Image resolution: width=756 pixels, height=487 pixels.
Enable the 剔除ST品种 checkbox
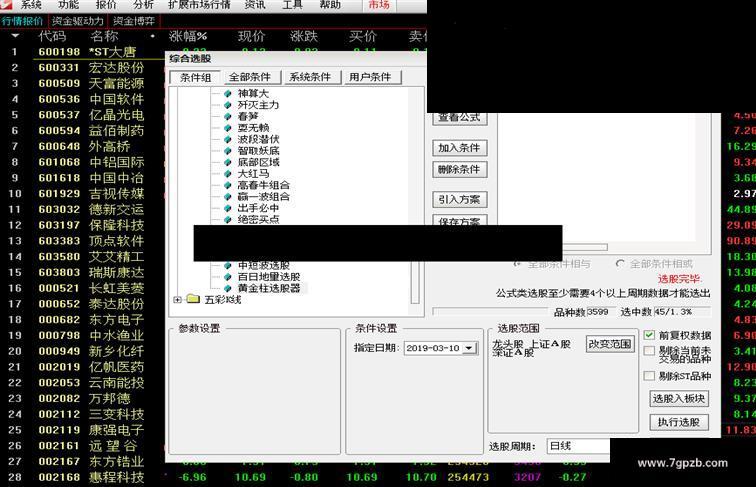point(649,376)
